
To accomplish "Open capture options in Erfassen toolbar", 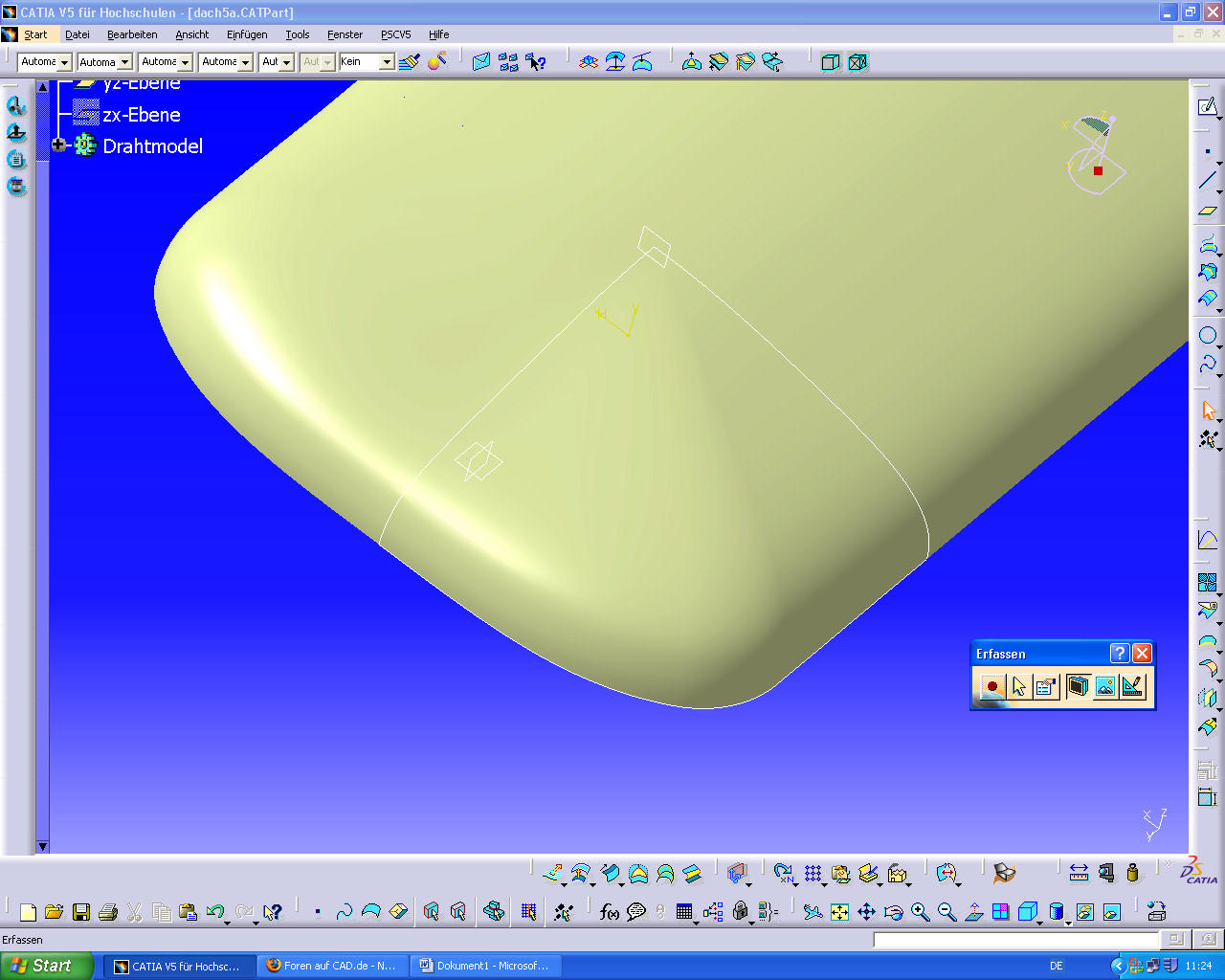I will pyautogui.click(x=1047, y=686).
